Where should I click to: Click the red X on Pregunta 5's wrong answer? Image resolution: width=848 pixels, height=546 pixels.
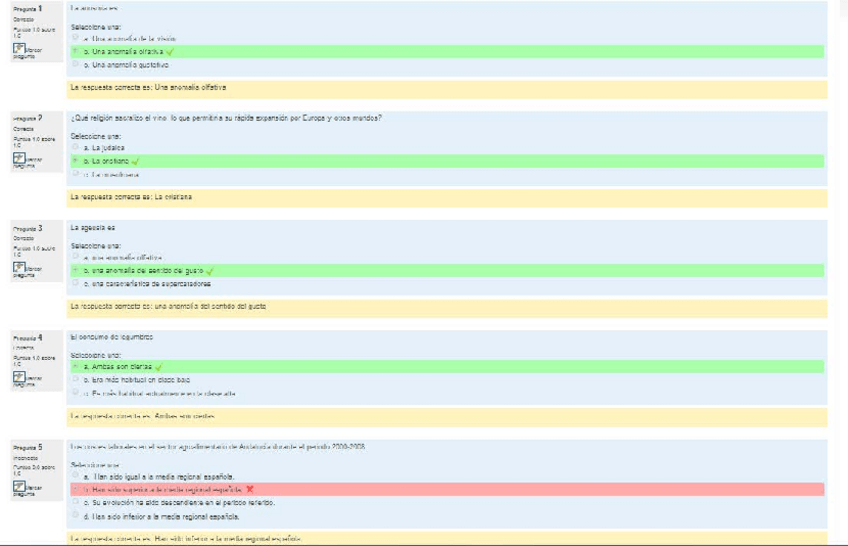pyautogui.click(x=250, y=489)
